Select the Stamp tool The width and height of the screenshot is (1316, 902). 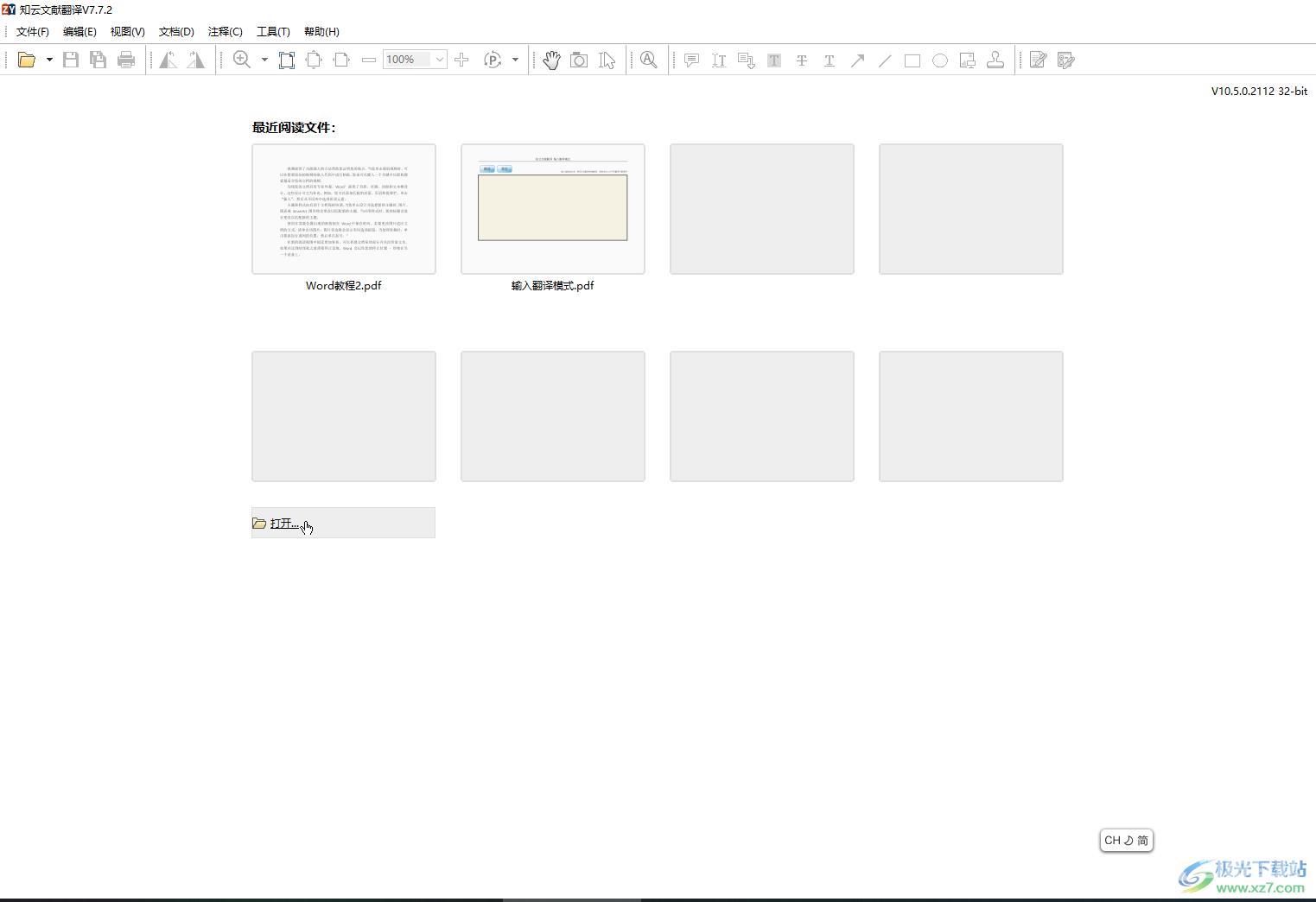995,60
